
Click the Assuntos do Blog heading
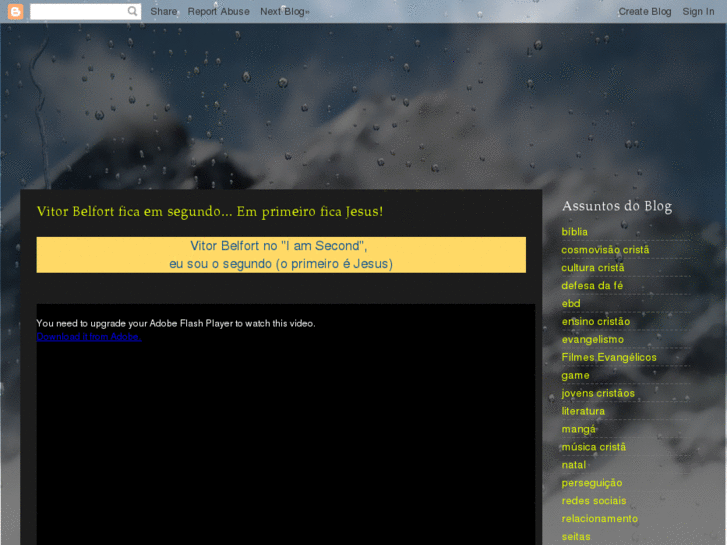(617, 206)
